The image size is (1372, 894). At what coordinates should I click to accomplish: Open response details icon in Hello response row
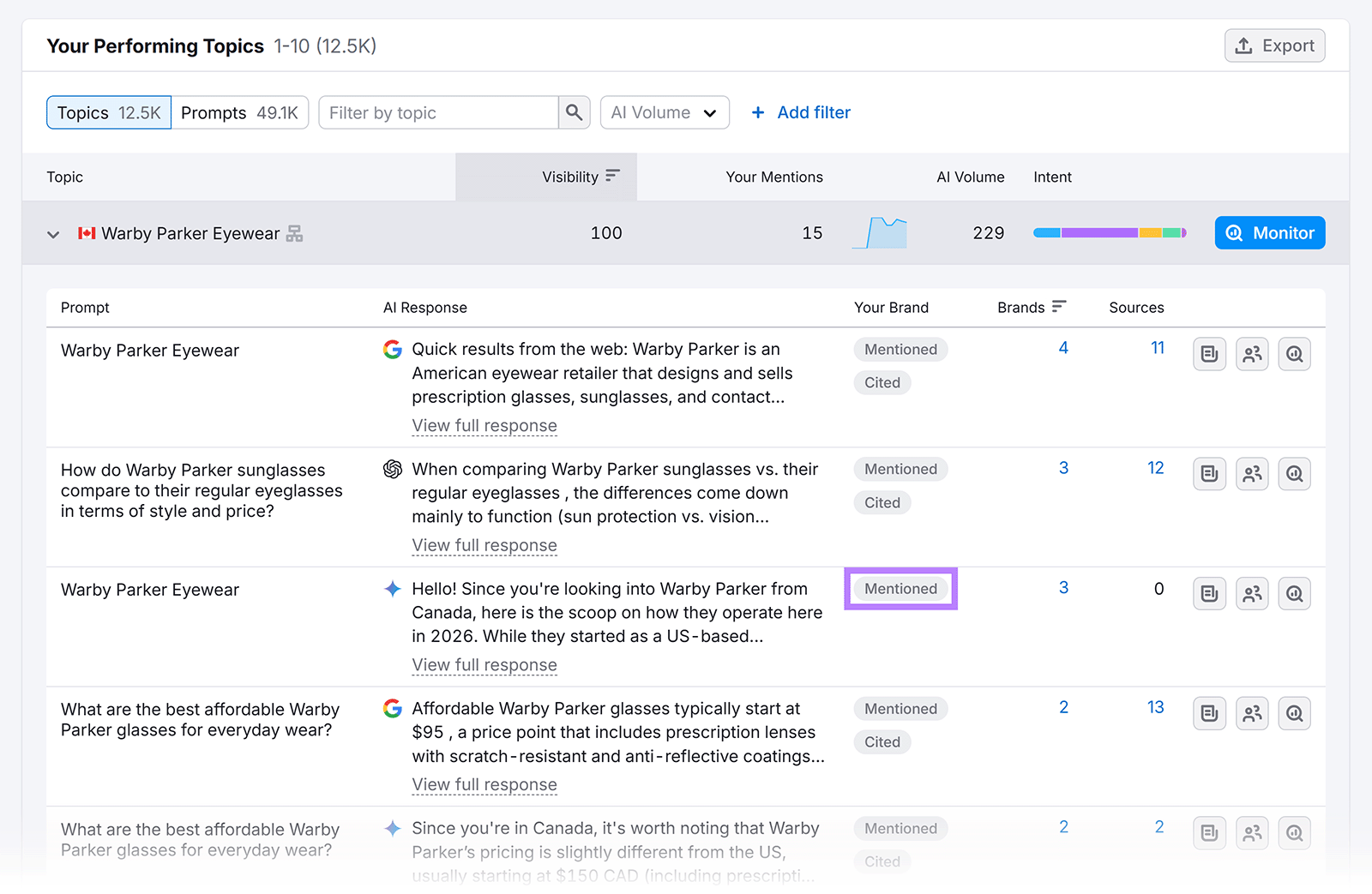[x=1209, y=593]
